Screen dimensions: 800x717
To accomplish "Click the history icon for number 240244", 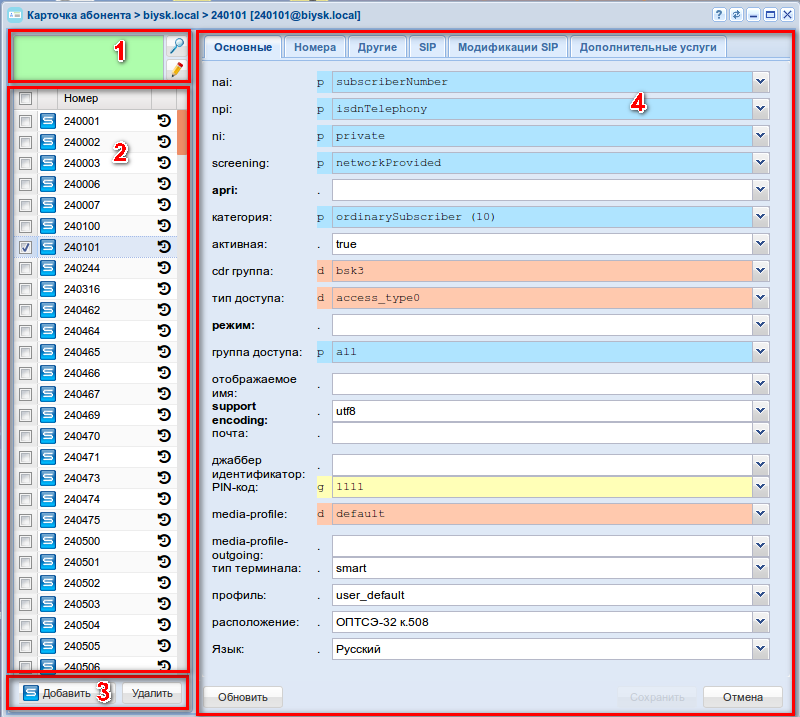I will [x=164, y=268].
